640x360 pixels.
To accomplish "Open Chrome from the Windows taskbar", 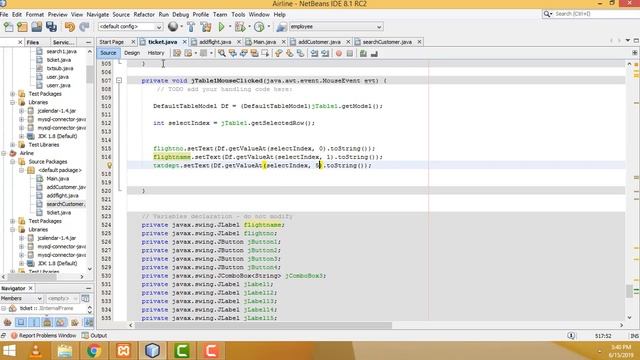I will coord(94,351).
